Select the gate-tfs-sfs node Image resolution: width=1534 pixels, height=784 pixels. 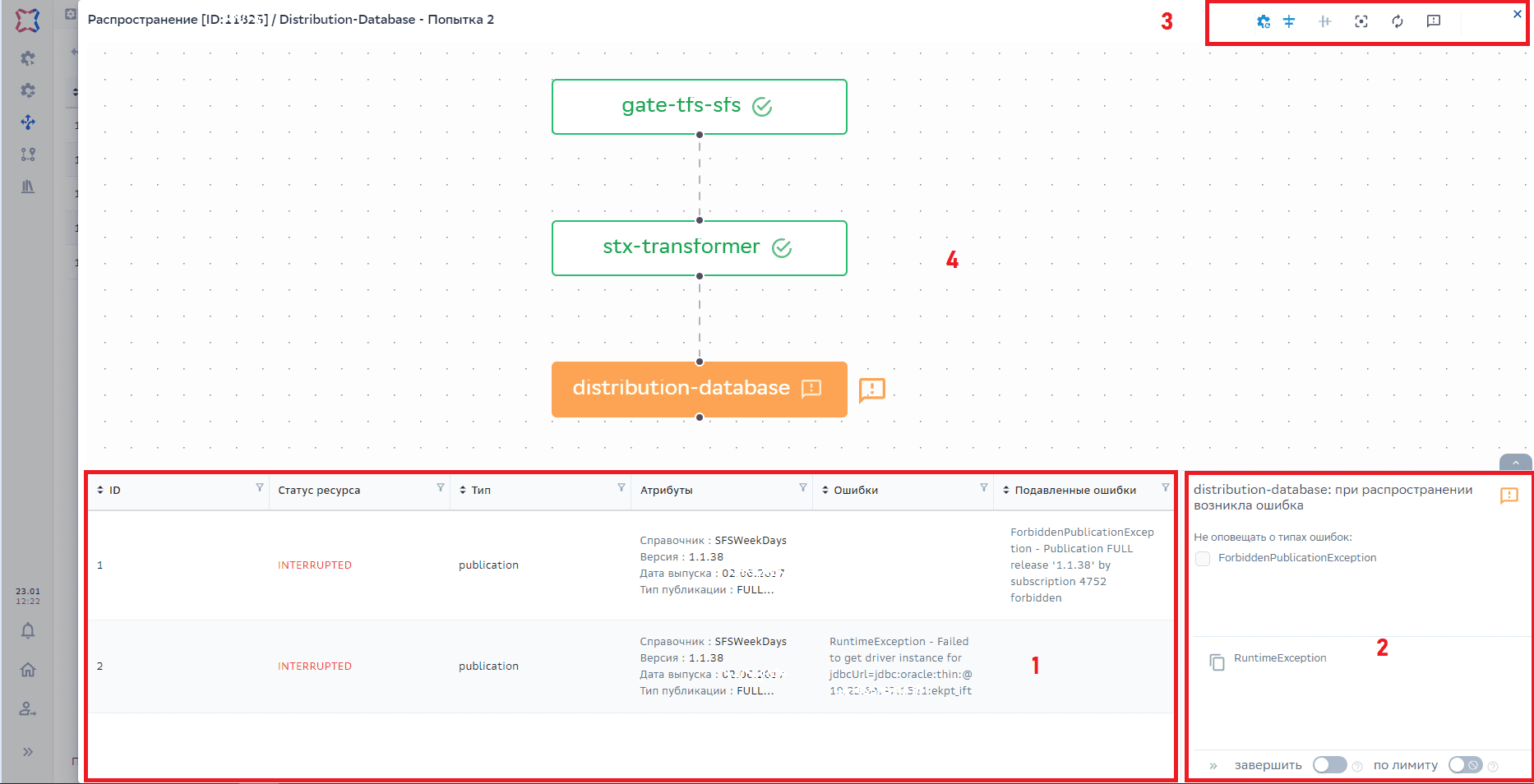coord(699,107)
